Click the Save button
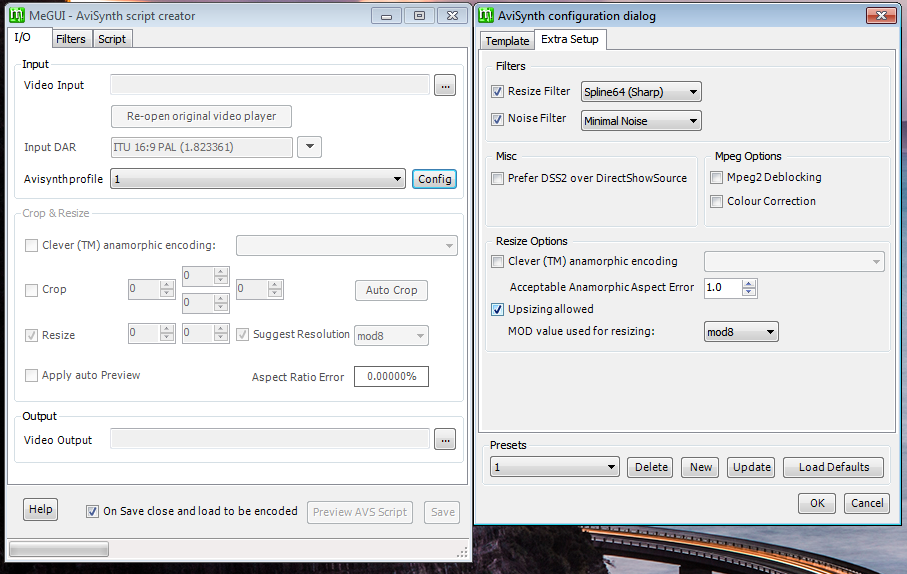The height and width of the screenshot is (574, 907). point(443,512)
